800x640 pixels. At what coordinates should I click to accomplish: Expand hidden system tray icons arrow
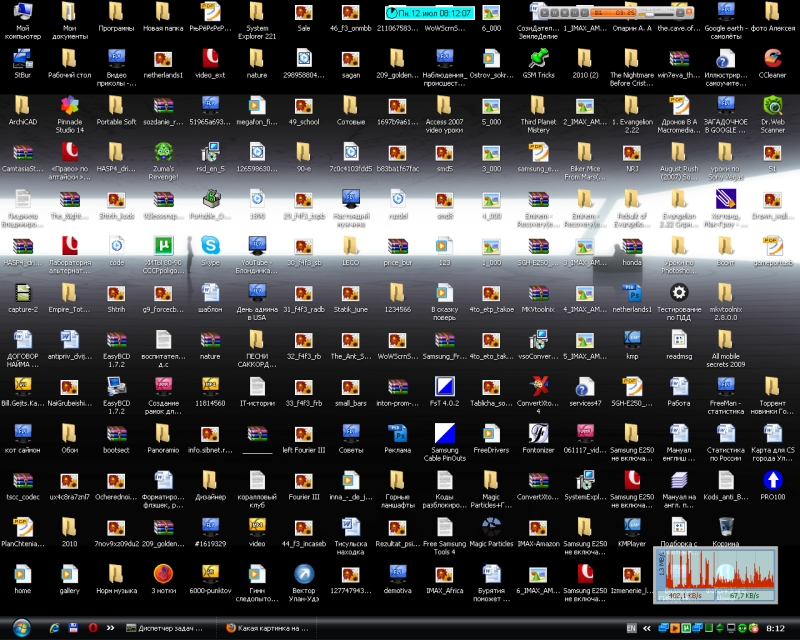point(645,628)
